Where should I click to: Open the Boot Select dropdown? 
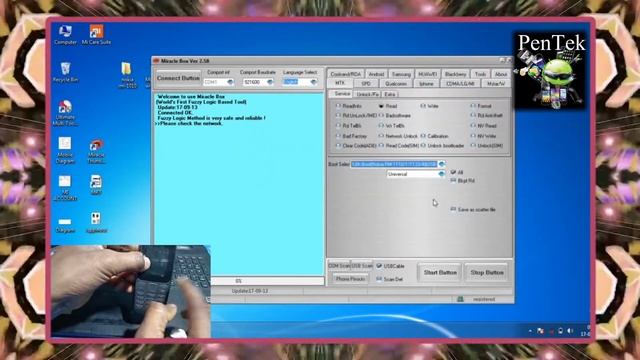point(398,164)
